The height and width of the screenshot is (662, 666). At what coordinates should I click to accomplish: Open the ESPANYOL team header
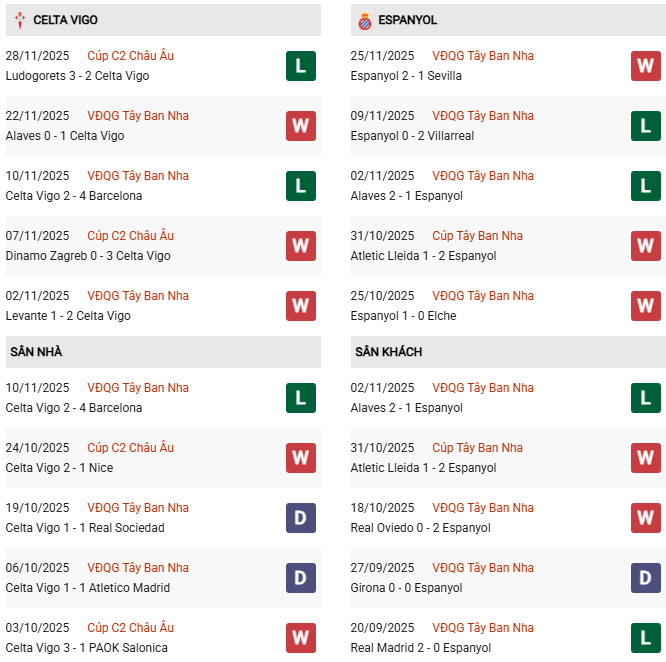(x=408, y=20)
